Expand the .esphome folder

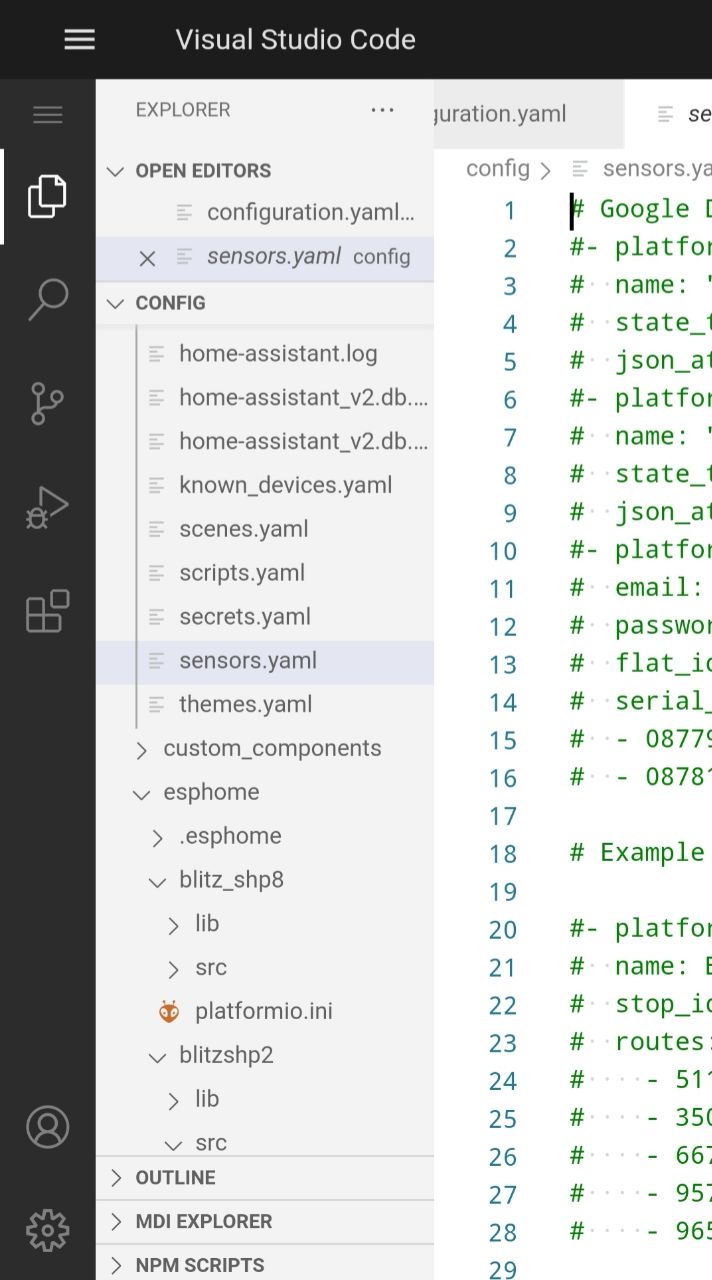158,837
